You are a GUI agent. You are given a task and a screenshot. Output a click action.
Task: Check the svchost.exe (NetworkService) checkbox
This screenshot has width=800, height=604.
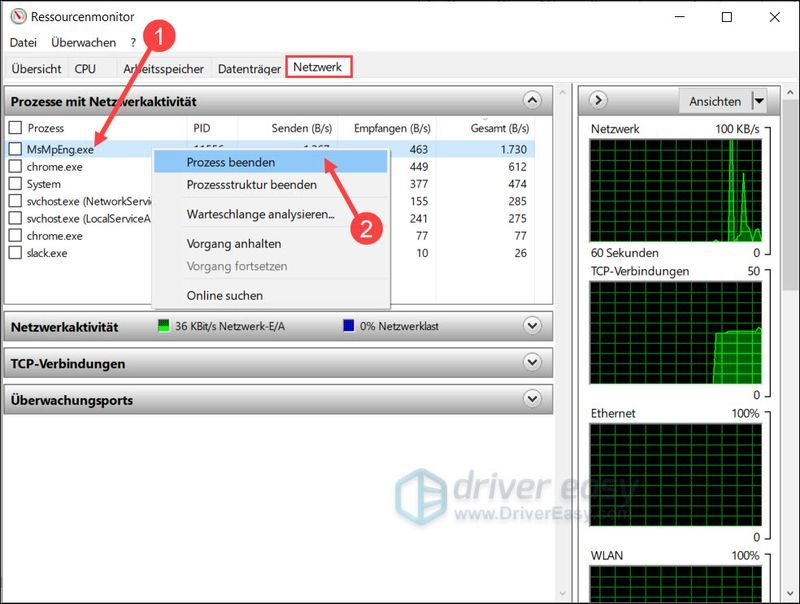tap(15, 201)
